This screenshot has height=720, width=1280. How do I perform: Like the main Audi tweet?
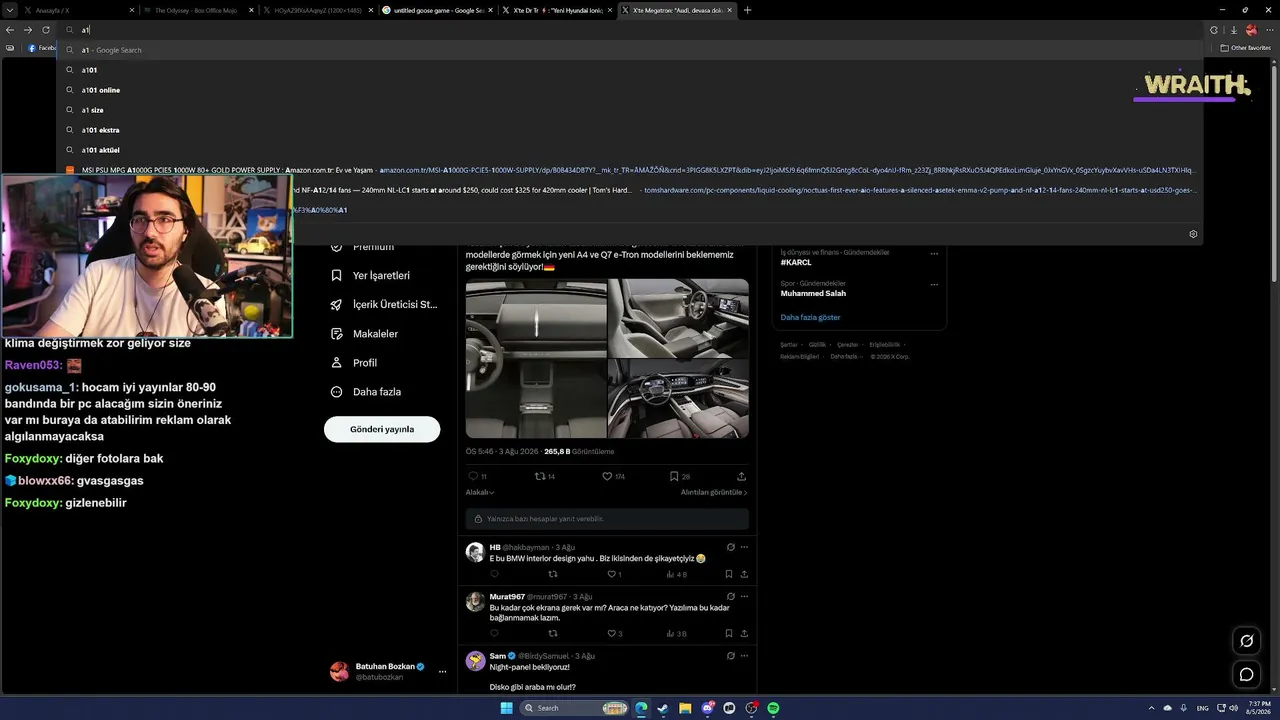coord(607,476)
